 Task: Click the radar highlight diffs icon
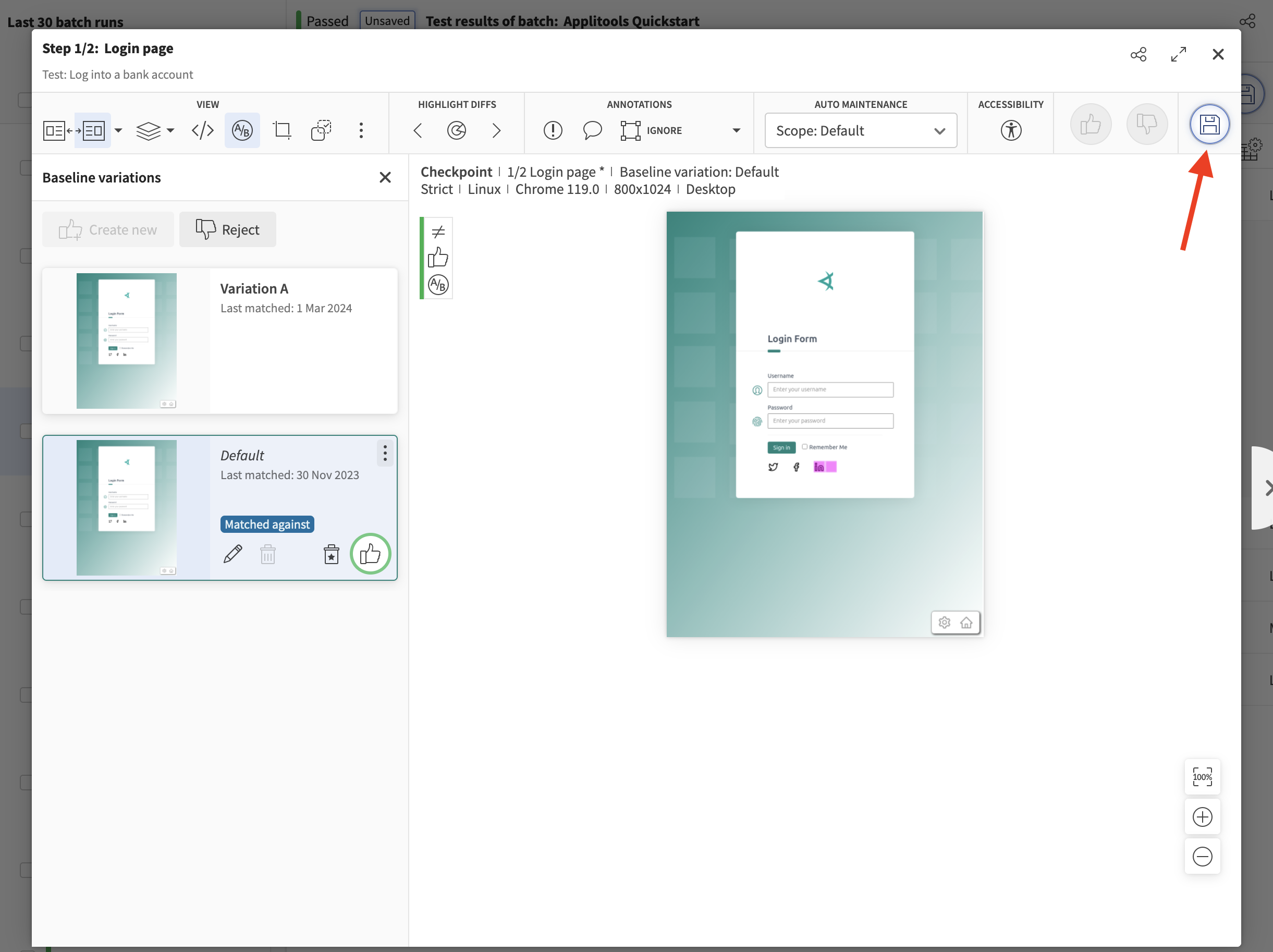[456, 131]
